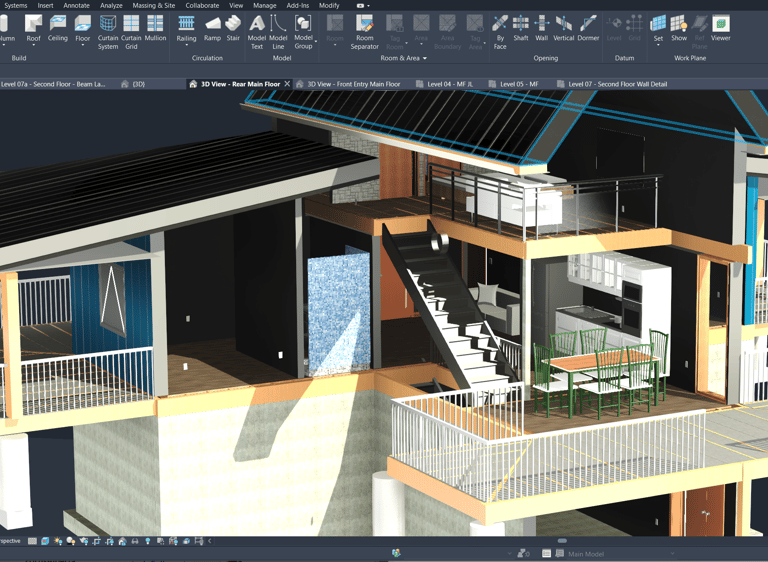
Task: Select the Stair tool
Action: coord(233,28)
